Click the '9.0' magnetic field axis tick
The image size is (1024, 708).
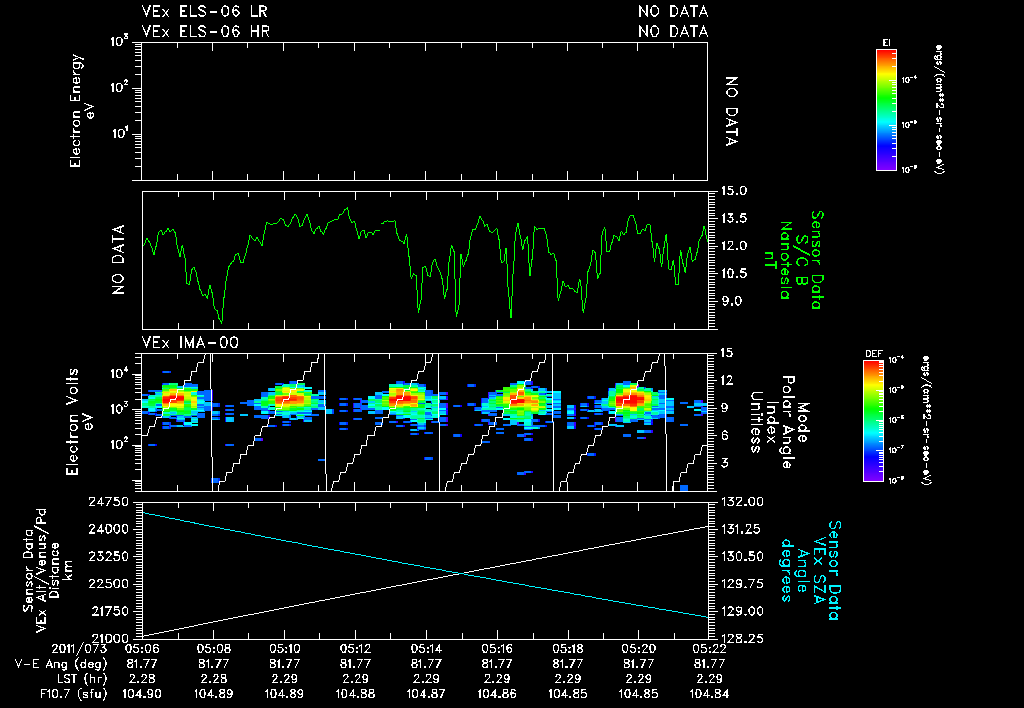point(731,301)
